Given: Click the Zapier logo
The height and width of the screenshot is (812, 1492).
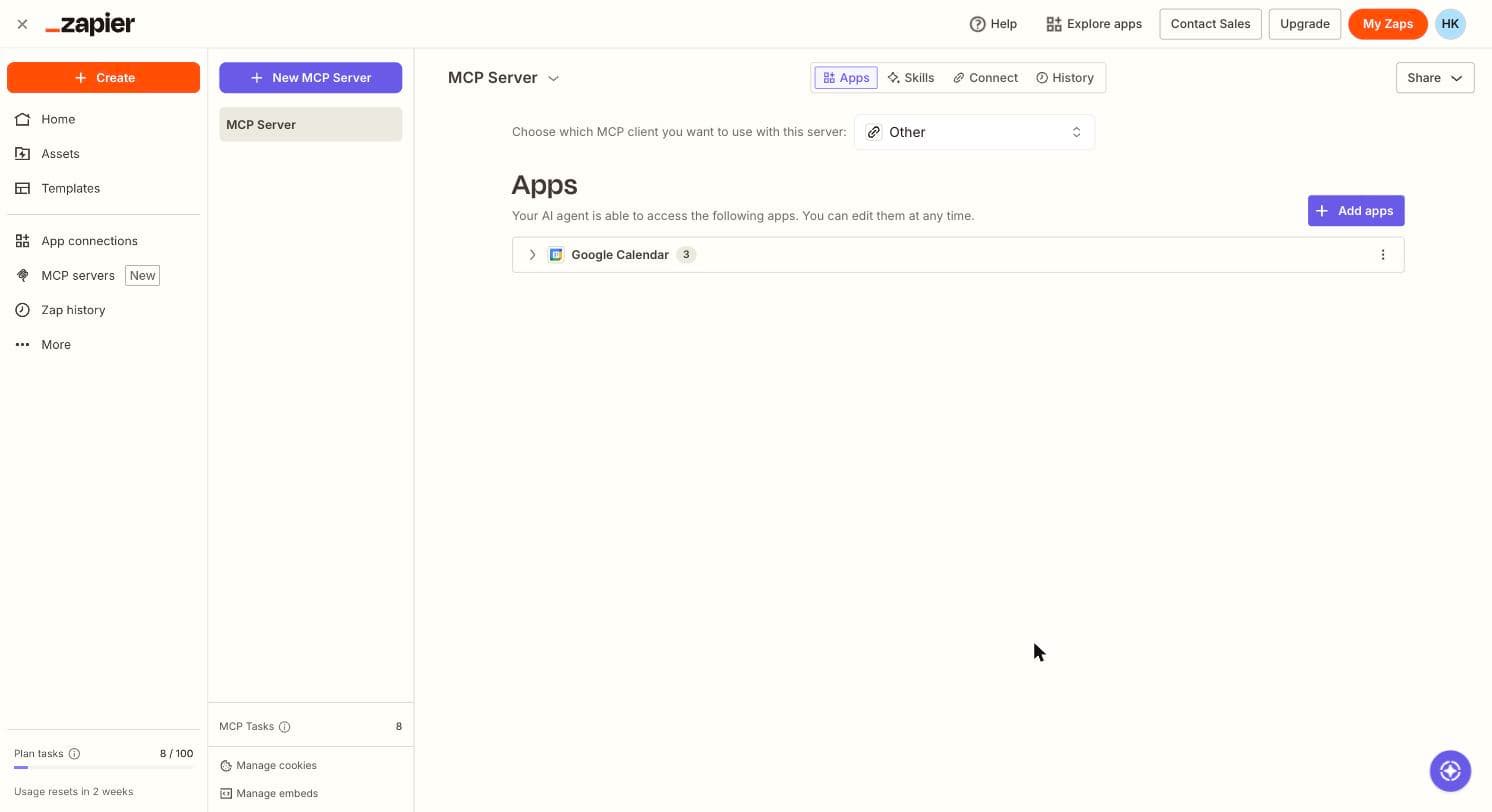Looking at the screenshot, I should point(90,24).
